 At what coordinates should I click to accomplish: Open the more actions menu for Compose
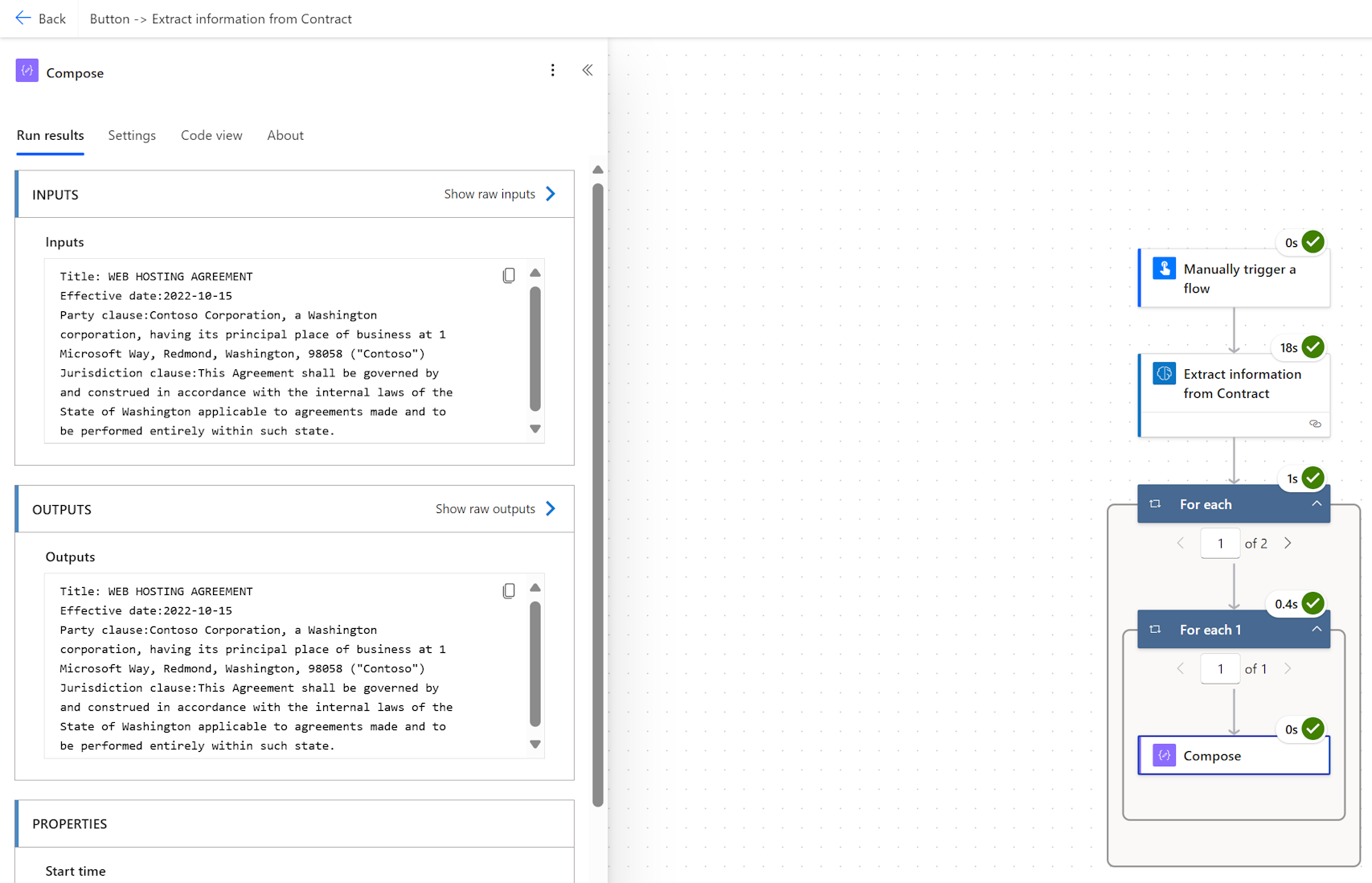553,71
